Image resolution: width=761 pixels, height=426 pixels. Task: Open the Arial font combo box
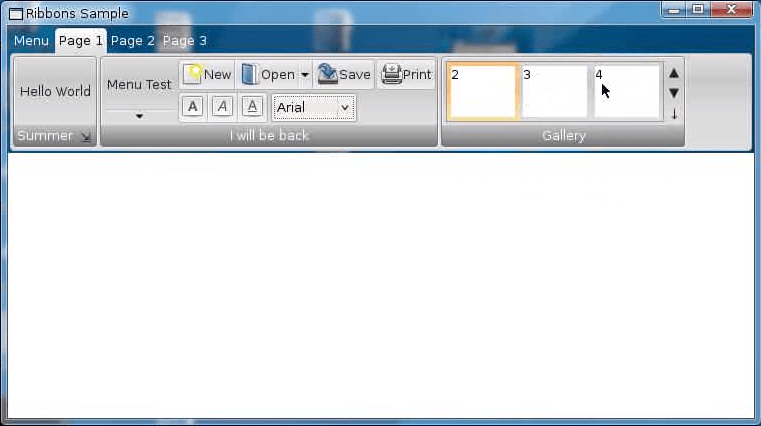[314, 107]
